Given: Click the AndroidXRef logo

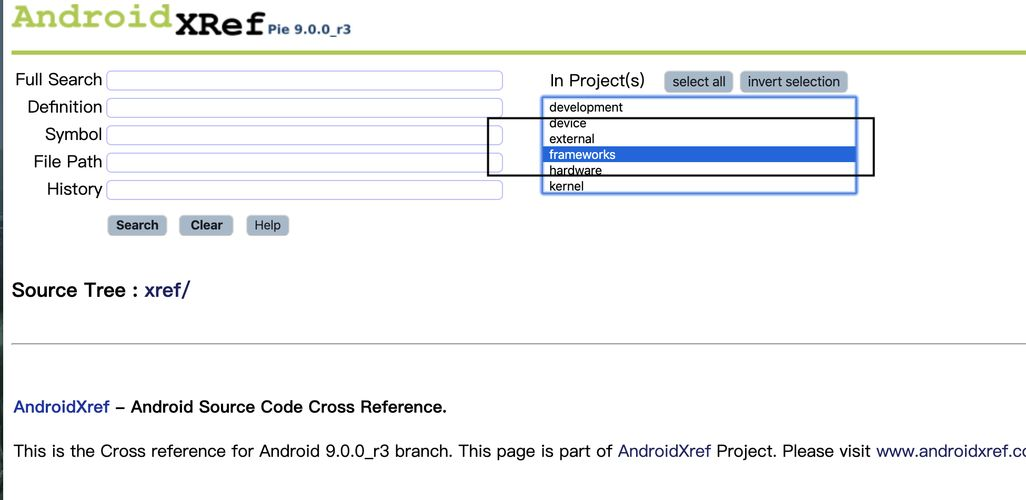Looking at the screenshot, I should point(138,20).
